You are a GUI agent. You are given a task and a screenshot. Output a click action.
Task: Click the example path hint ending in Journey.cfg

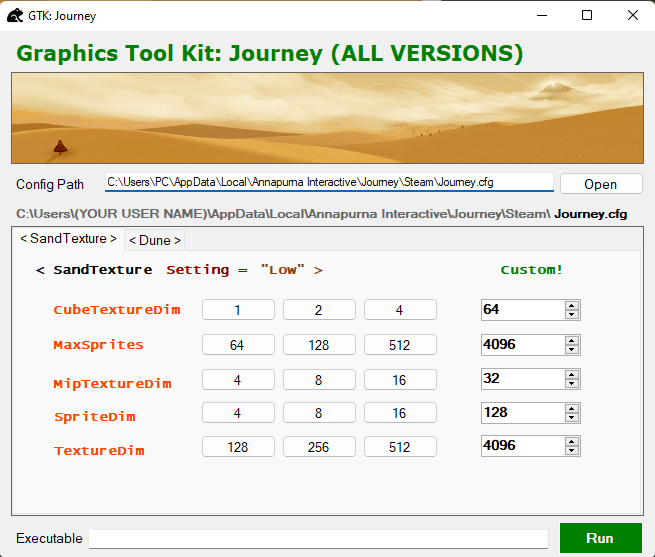coord(321,214)
